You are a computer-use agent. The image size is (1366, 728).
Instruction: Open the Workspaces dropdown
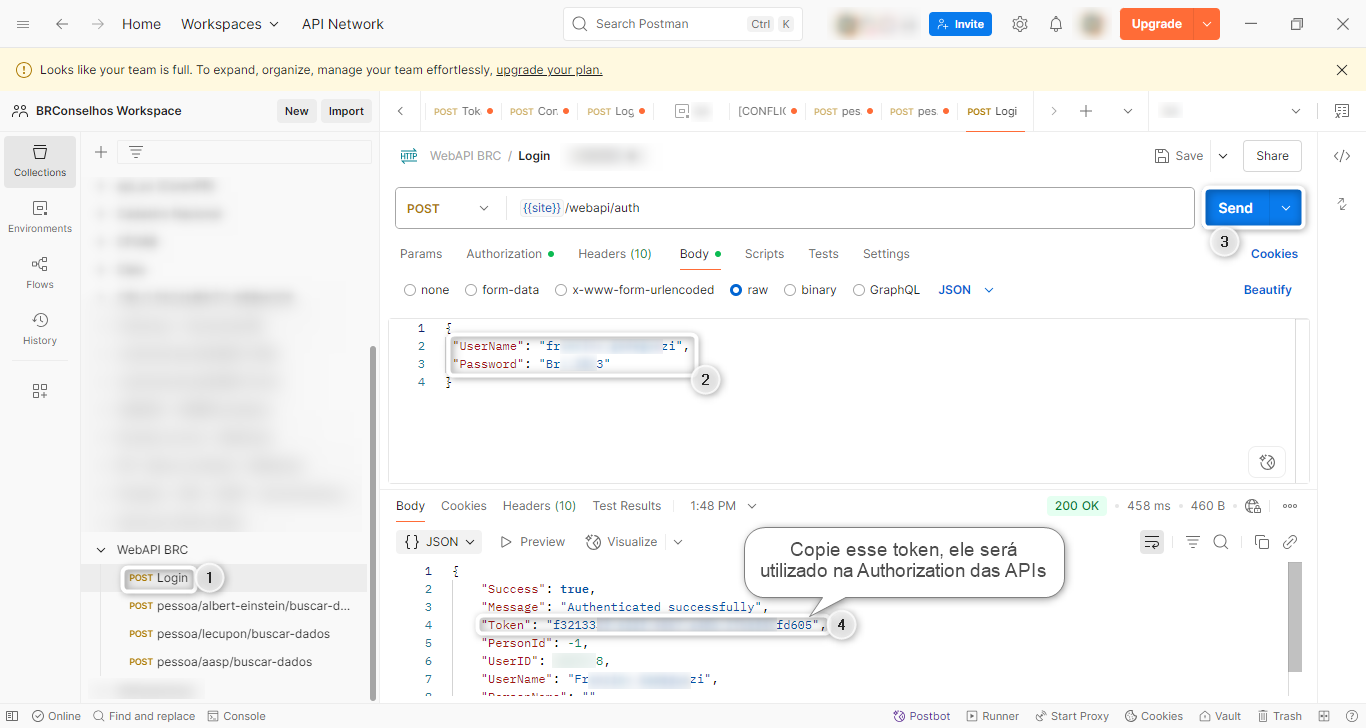231,24
